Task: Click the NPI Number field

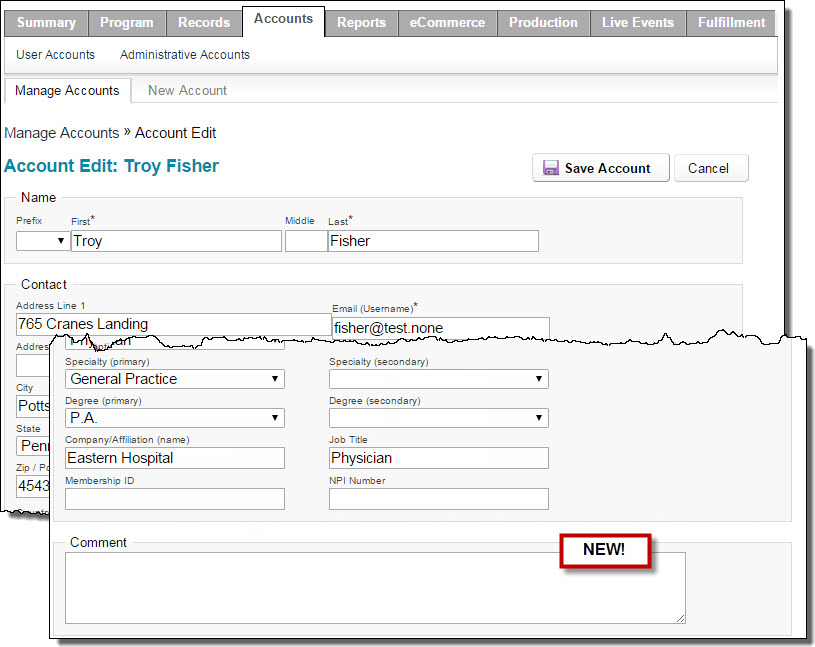Action: pos(439,499)
